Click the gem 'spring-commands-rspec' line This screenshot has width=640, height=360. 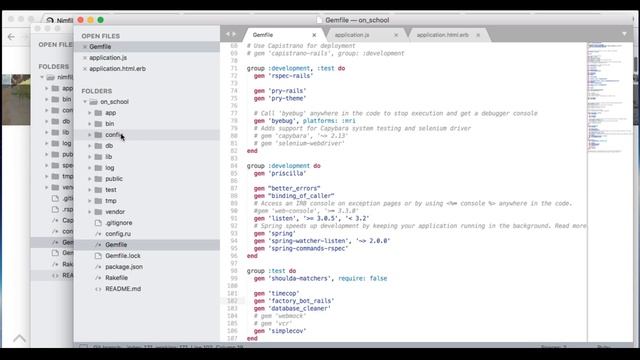(x=301, y=249)
